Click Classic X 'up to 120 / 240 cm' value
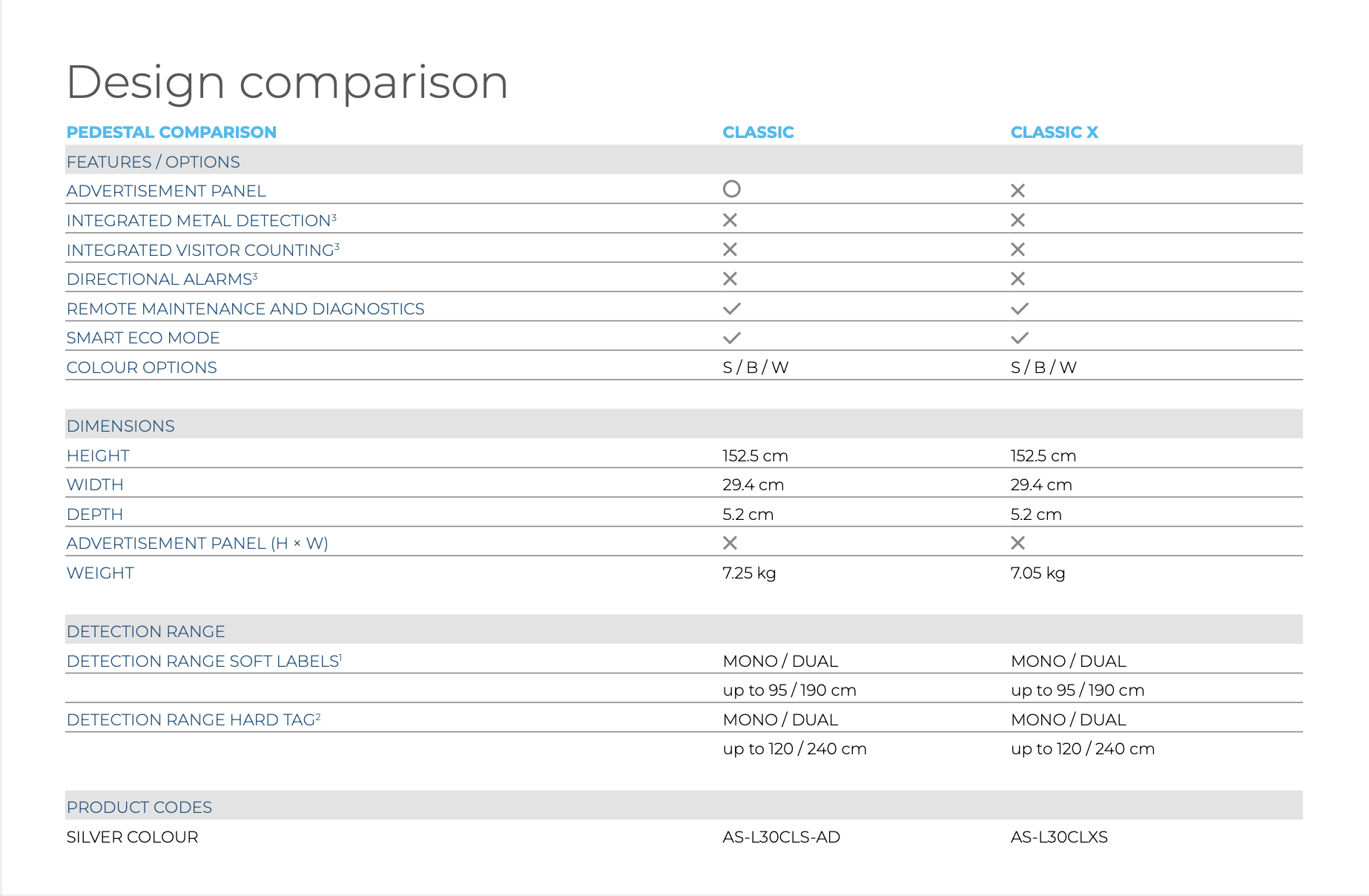This screenshot has height=896, width=1369. point(1083,749)
